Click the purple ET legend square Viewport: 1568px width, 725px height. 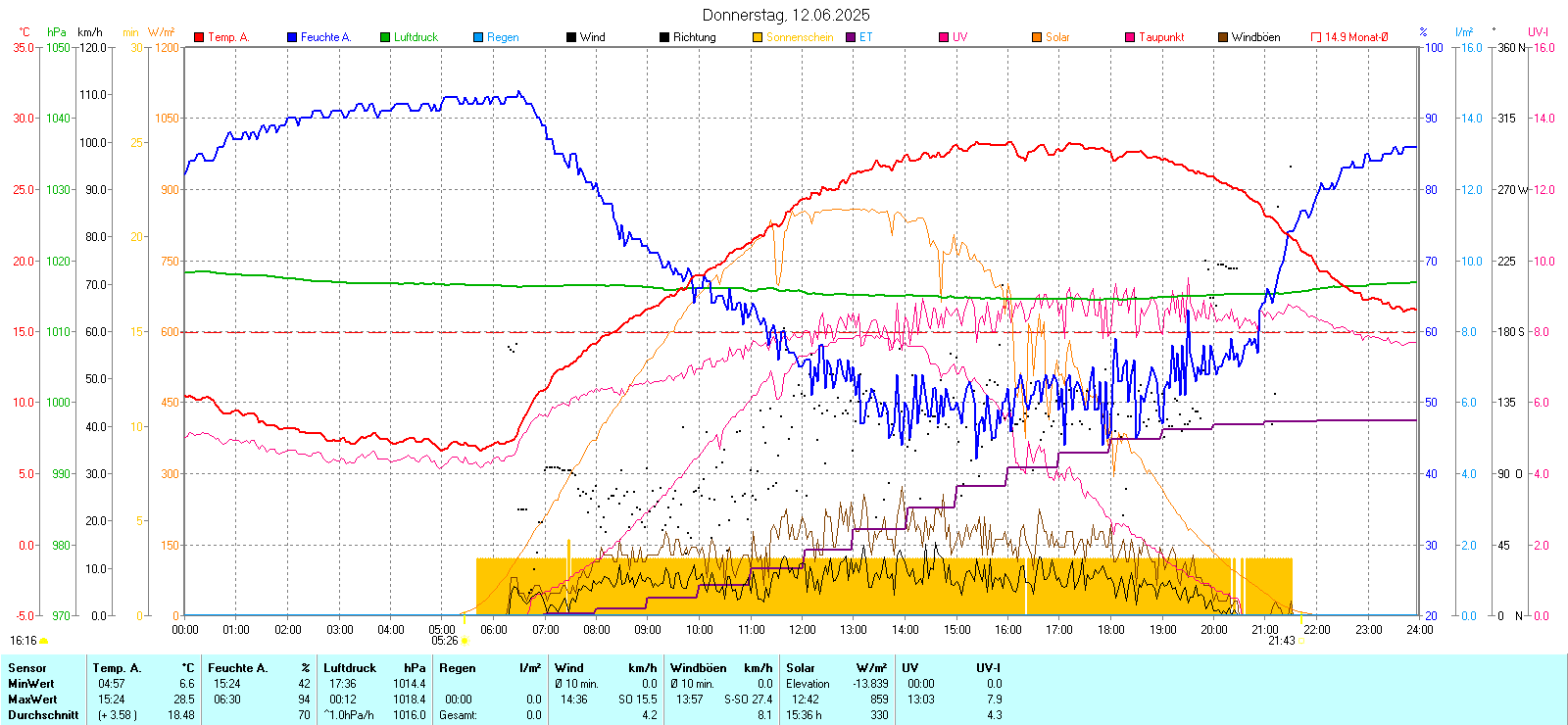pyautogui.click(x=851, y=37)
